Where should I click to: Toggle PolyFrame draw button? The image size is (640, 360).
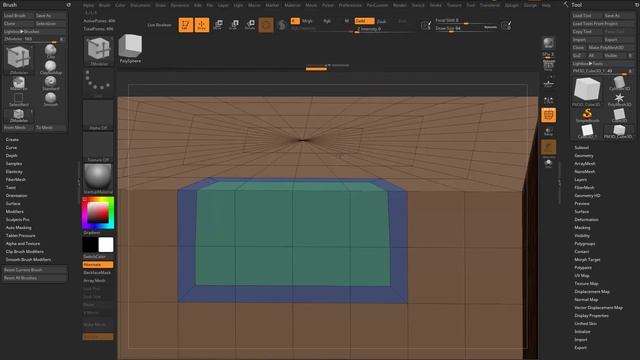(x=549, y=115)
